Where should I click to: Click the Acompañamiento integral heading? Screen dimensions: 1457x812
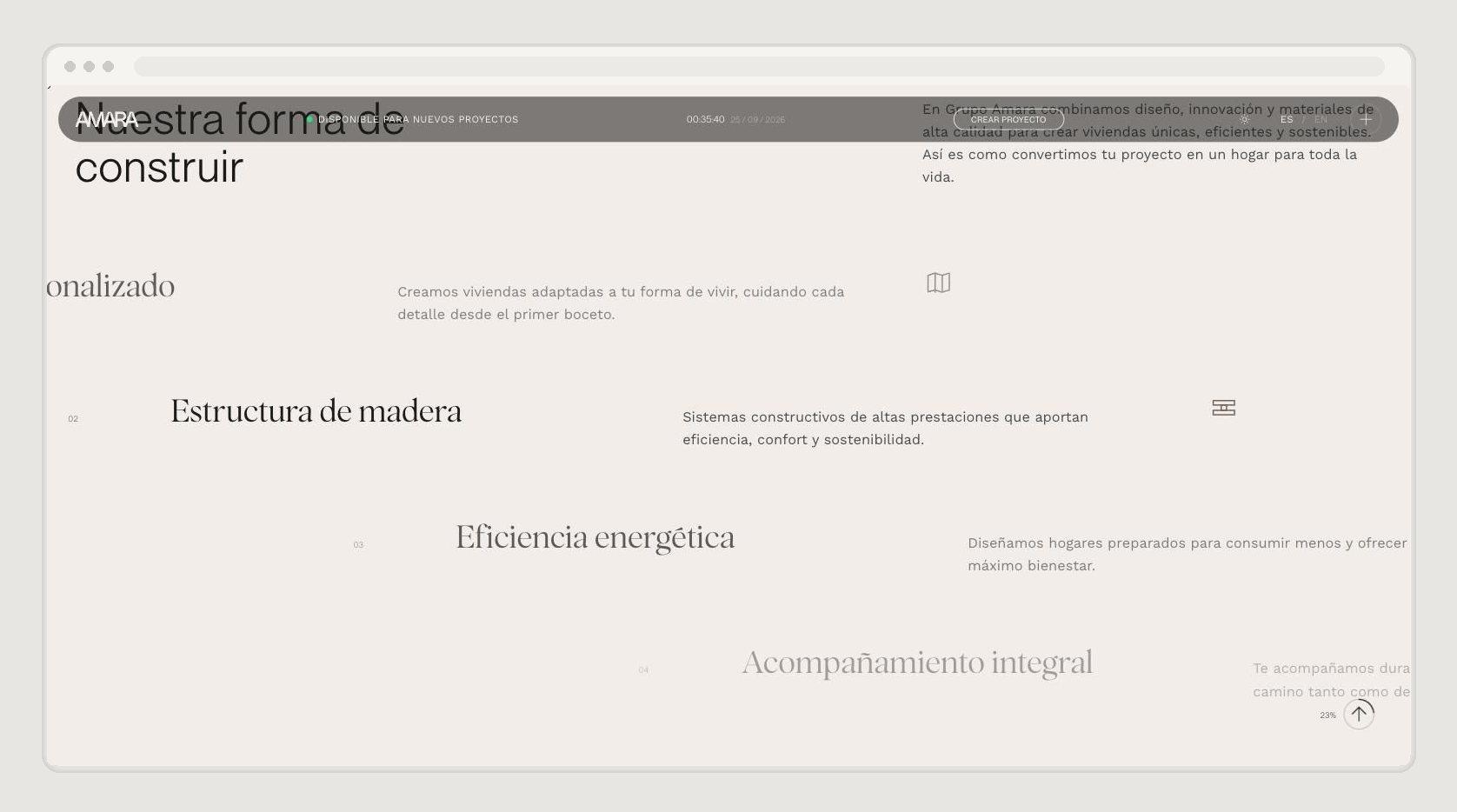pyautogui.click(x=917, y=662)
